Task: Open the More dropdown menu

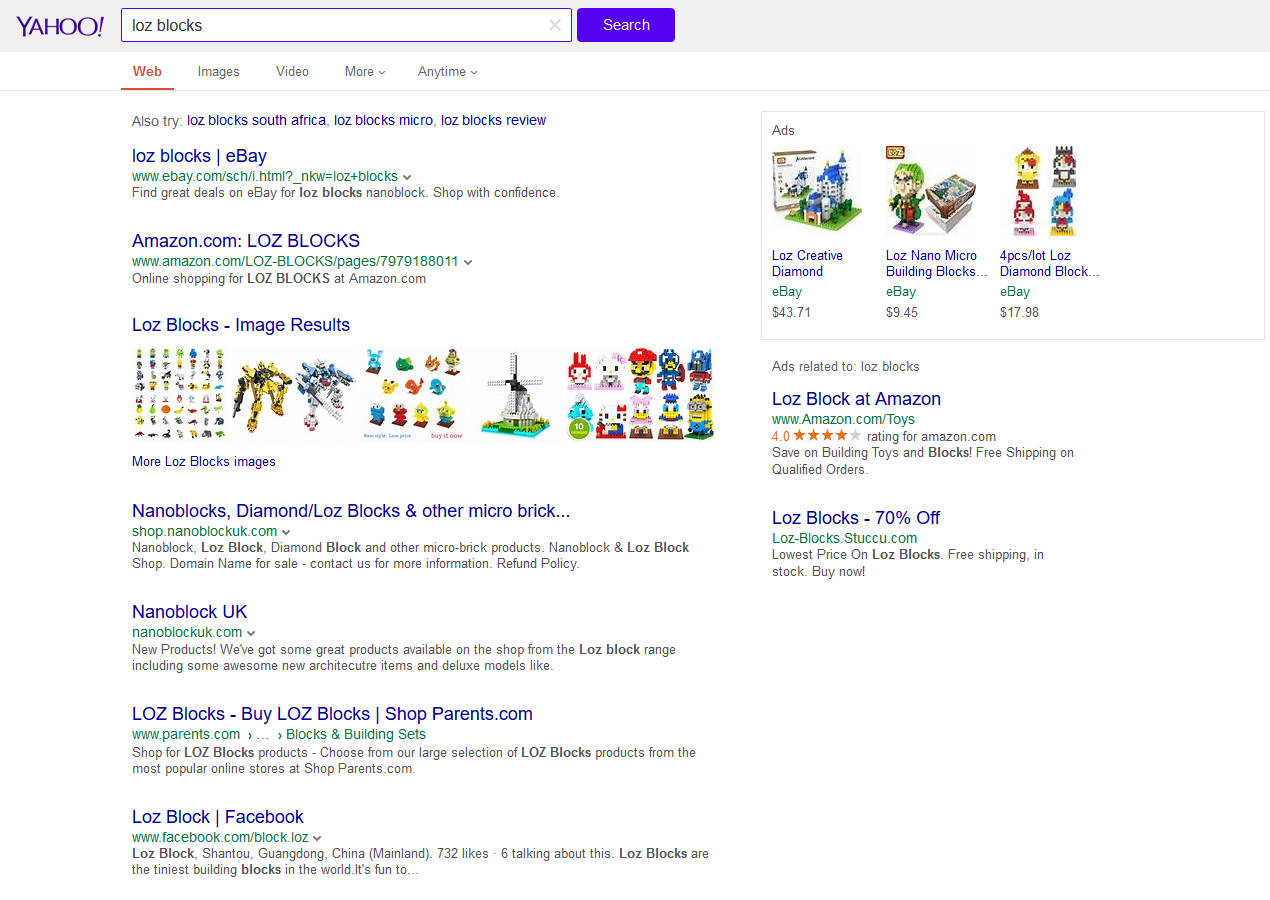Action: [365, 71]
